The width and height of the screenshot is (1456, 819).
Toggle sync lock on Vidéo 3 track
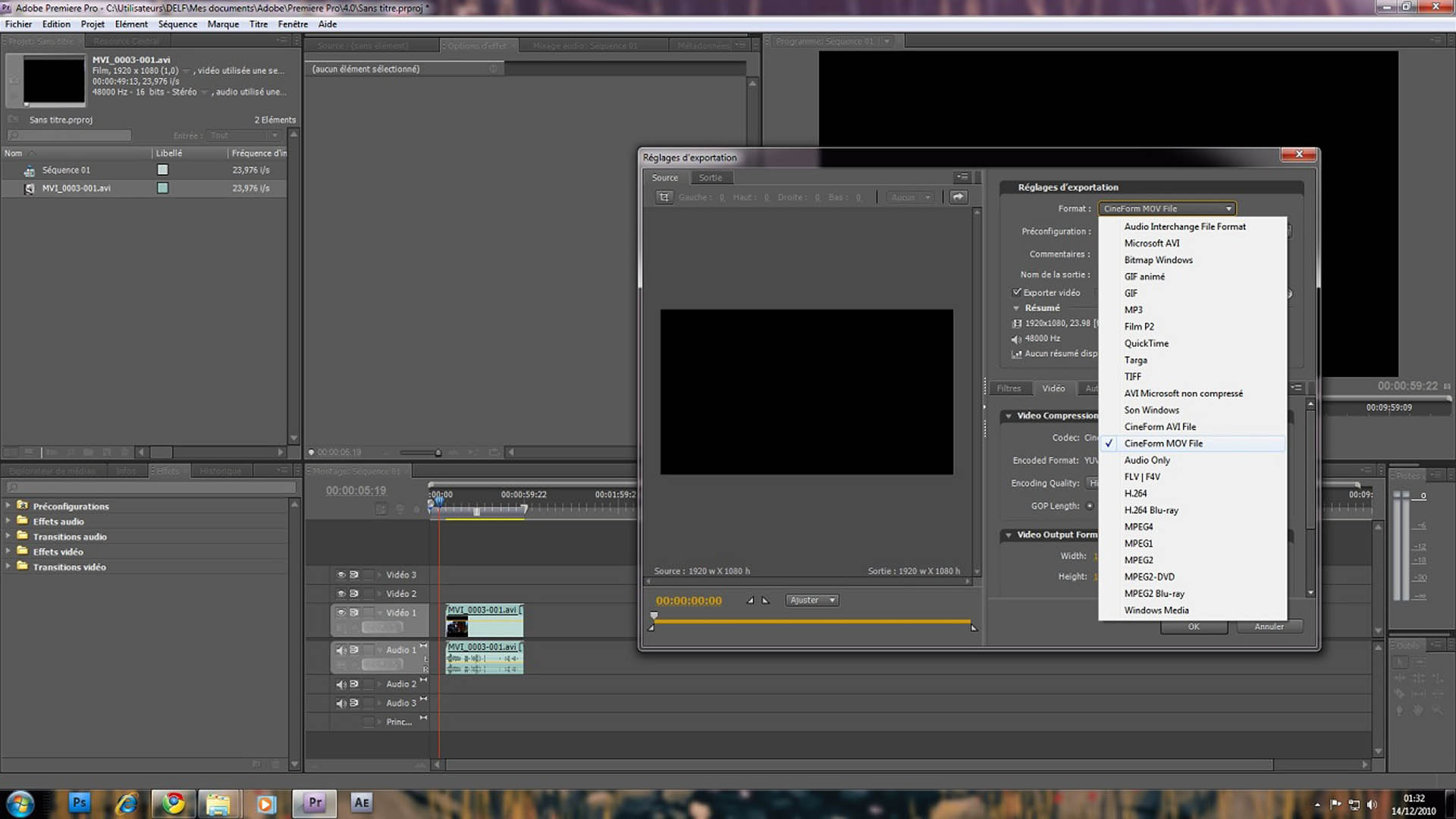coord(354,575)
